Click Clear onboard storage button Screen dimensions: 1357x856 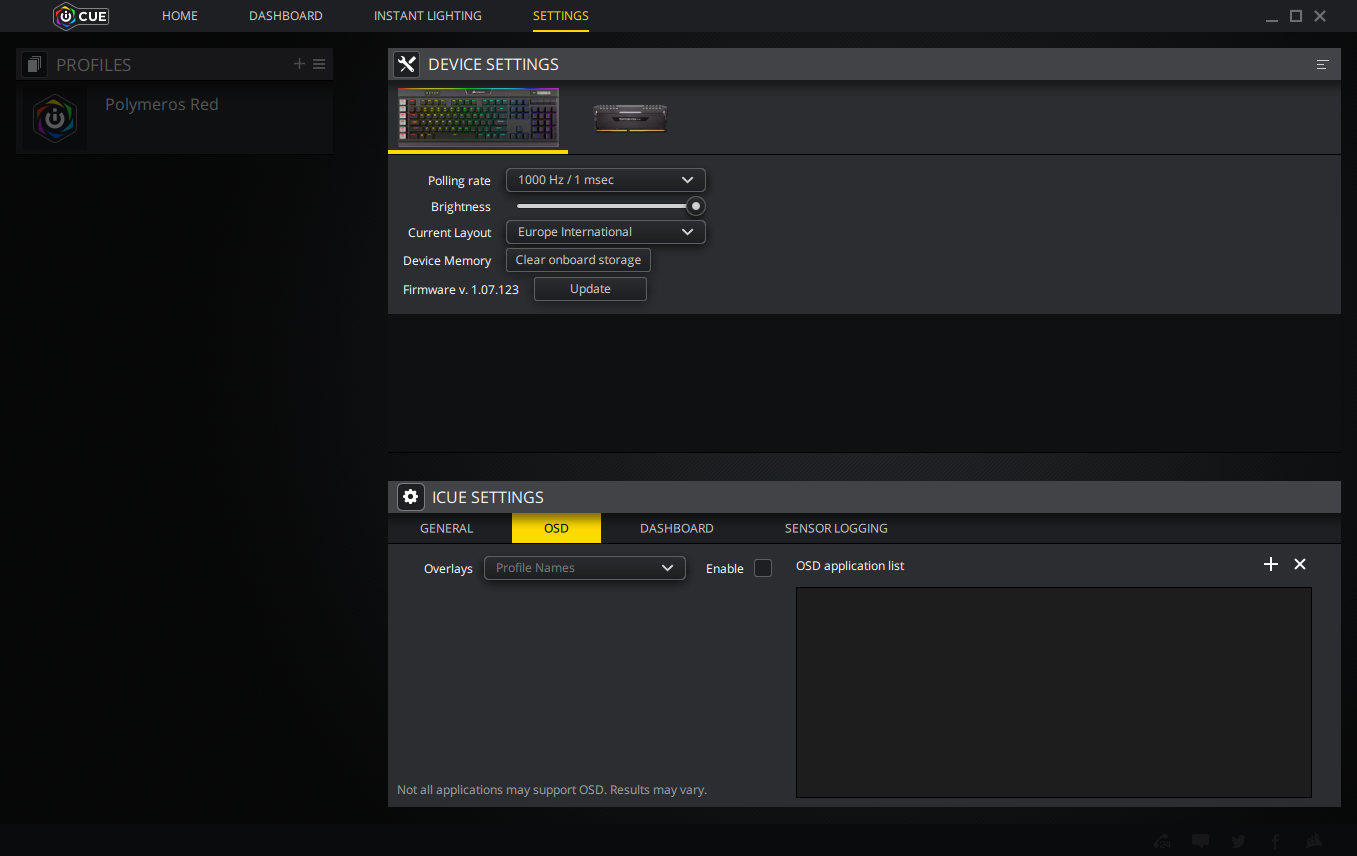tap(578, 260)
